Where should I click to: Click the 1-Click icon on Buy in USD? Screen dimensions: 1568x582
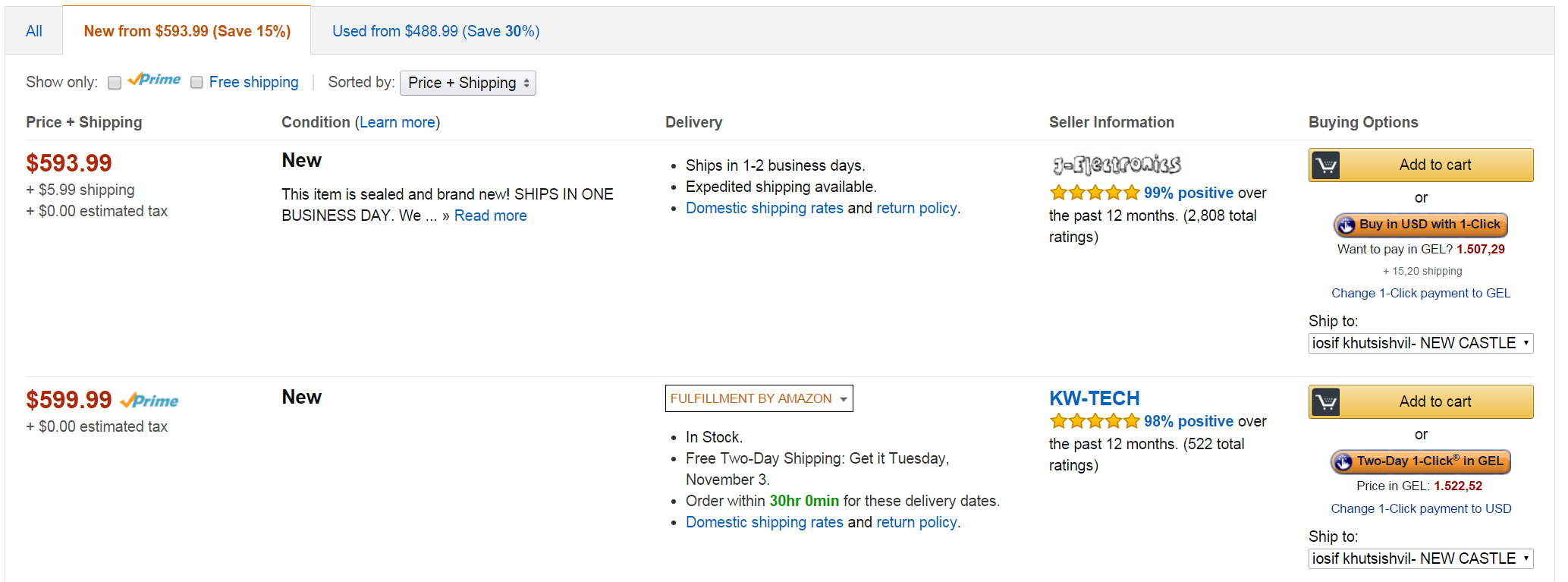click(x=1346, y=225)
